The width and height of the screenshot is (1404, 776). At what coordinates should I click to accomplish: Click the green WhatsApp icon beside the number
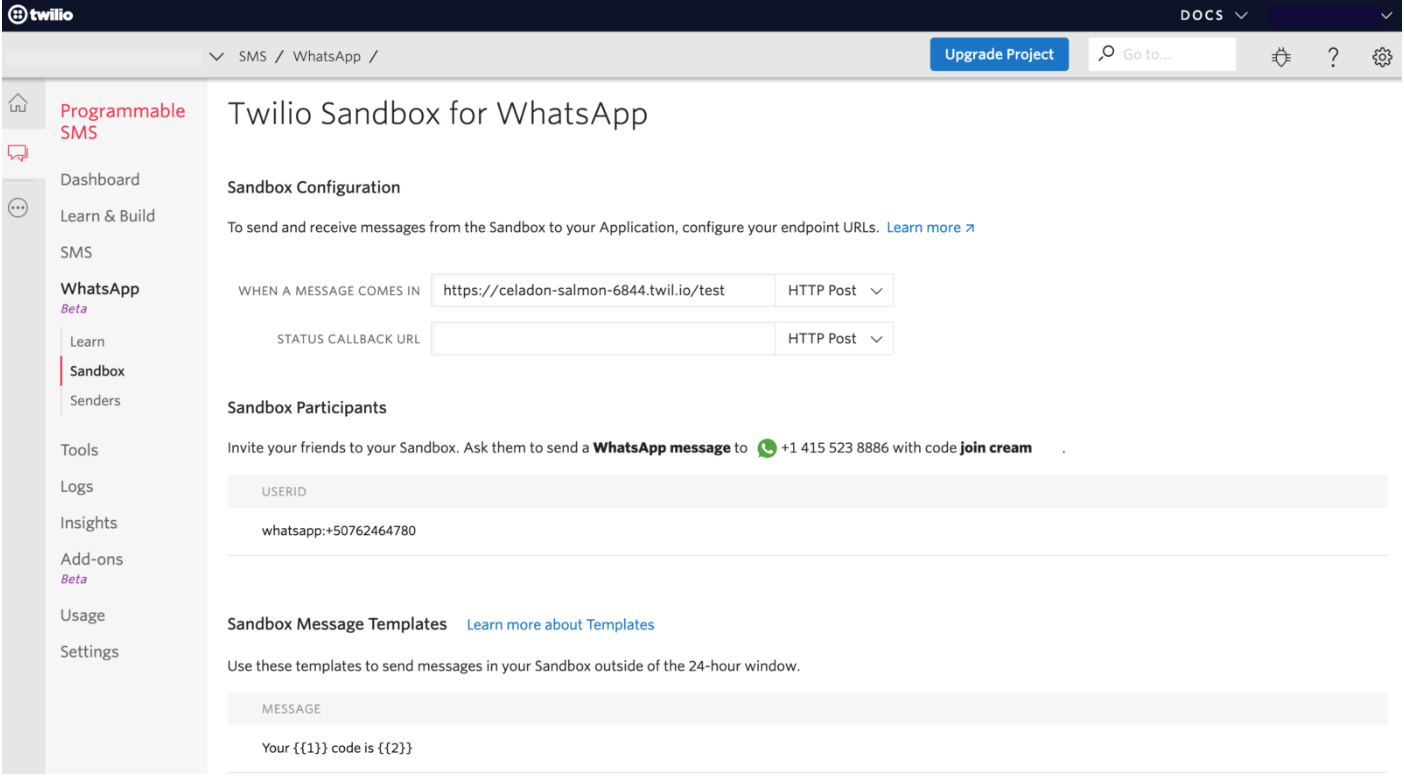click(x=766, y=447)
